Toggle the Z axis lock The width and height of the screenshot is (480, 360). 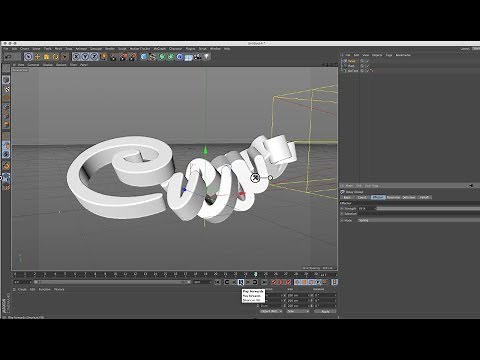coord(94,57)
